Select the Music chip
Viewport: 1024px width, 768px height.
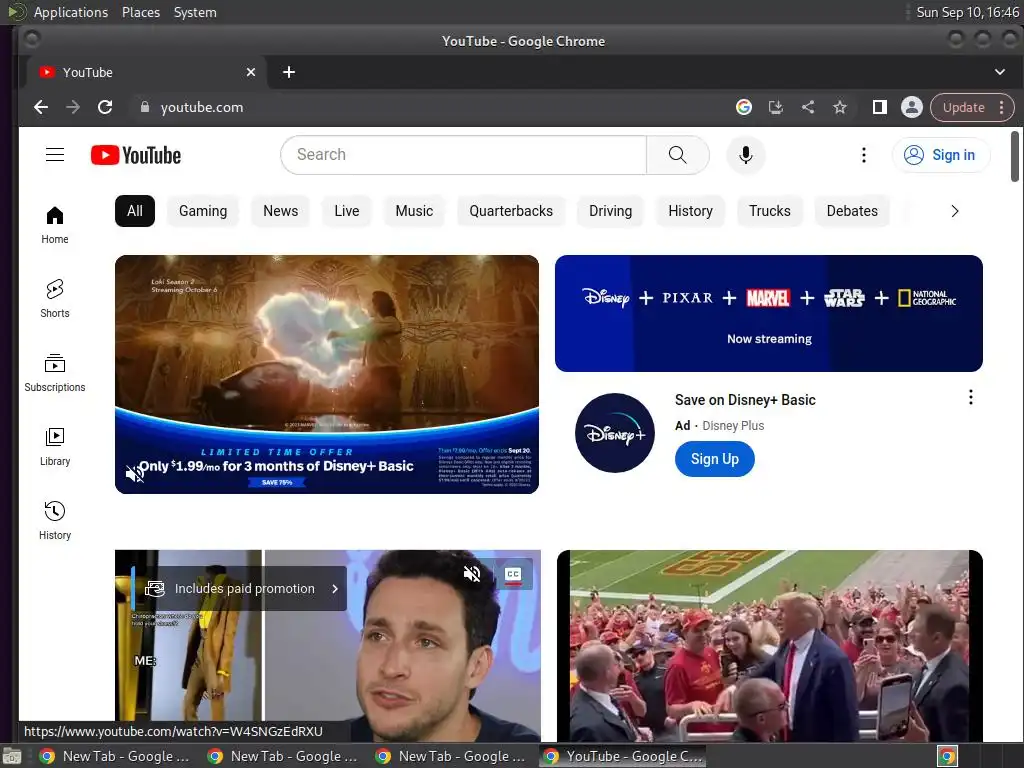pos(414,211)
